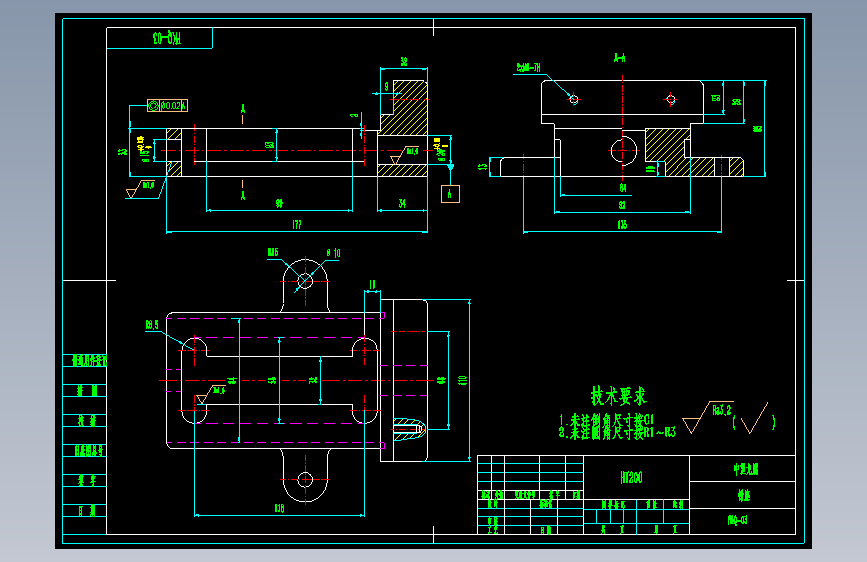This screenshot has height=562, width=867.
Task: Click the 177 overall length dimension
Action: [297, 224]
